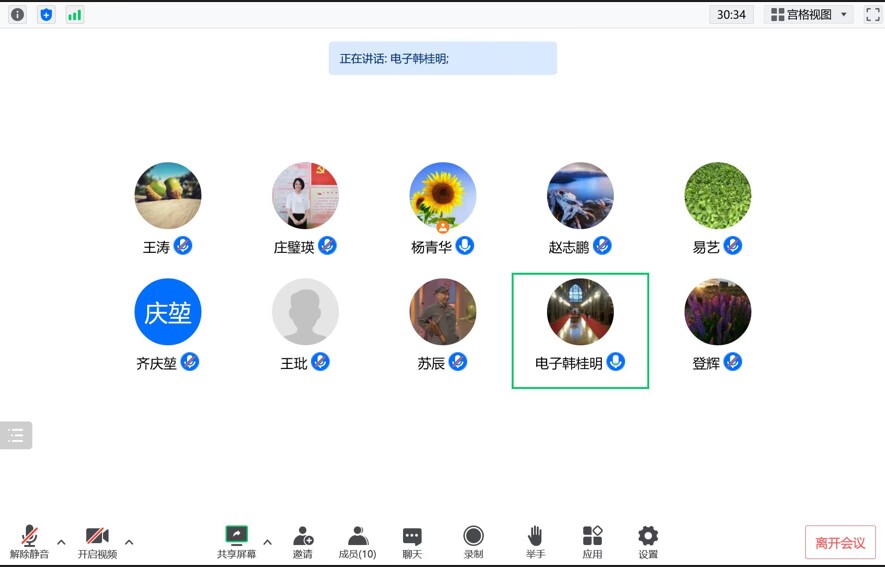Open the Chat (聊天) panel

412,542
